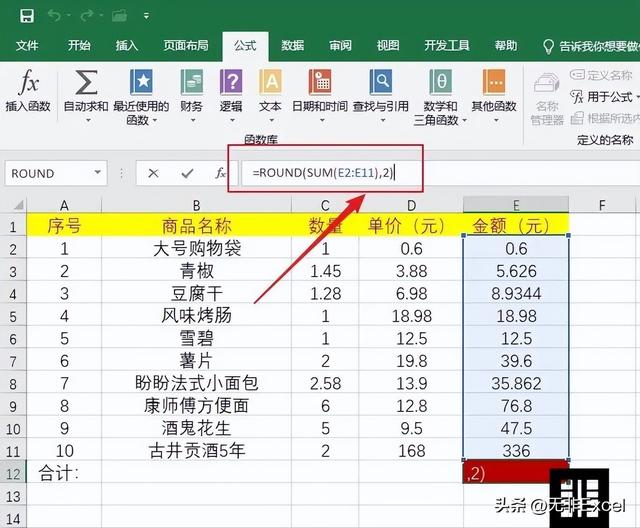This screenshot has width=640, height=528.
Task: Open the 其他函数 icon
Action: click(x=494, y=82)
